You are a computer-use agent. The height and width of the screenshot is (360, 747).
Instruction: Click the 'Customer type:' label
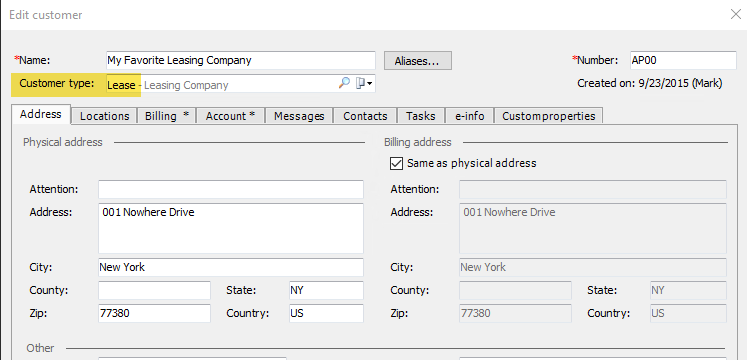pos(57,83)
